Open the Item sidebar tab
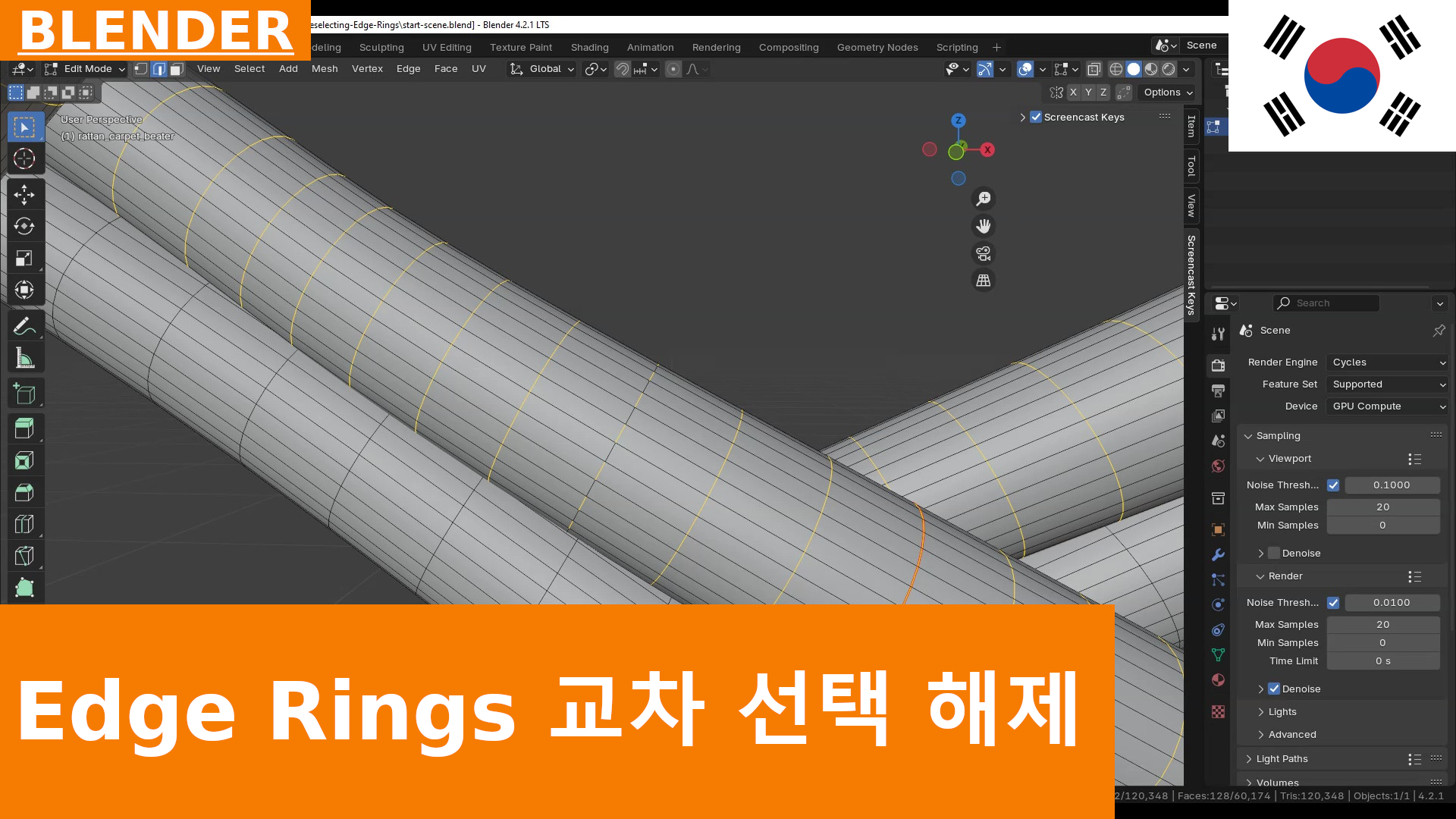 coord(1191,127)
